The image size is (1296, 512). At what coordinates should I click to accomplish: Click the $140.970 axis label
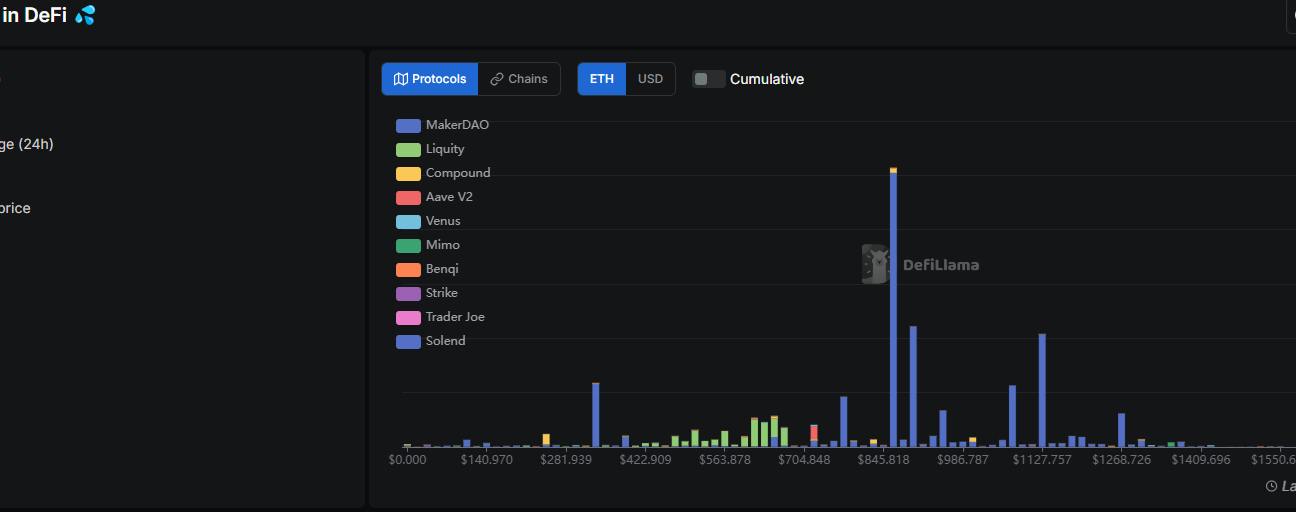[486, 460]
